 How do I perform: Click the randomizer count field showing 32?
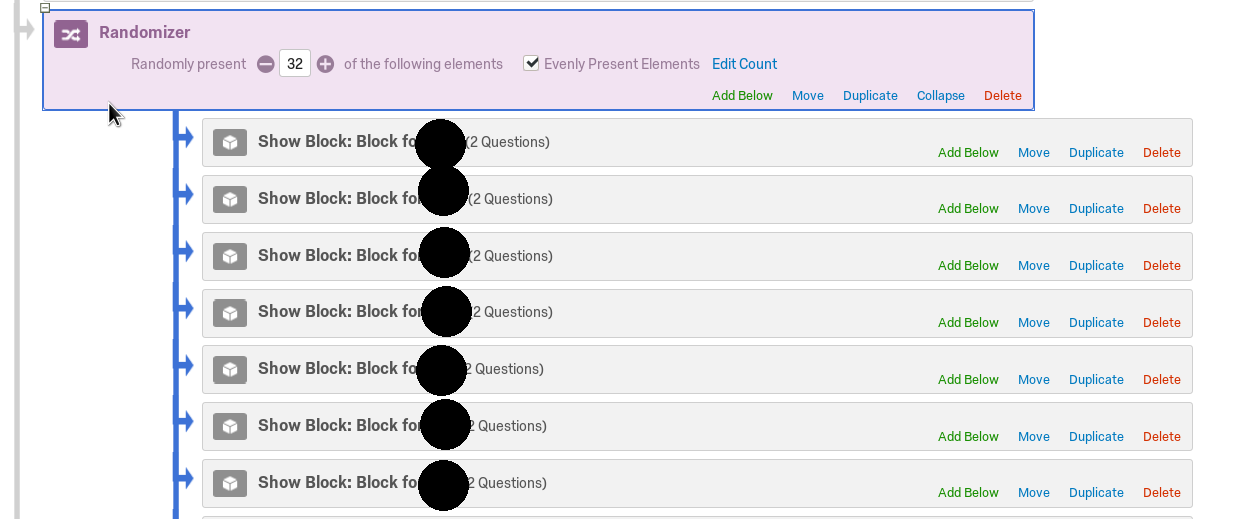click(295, 64)
